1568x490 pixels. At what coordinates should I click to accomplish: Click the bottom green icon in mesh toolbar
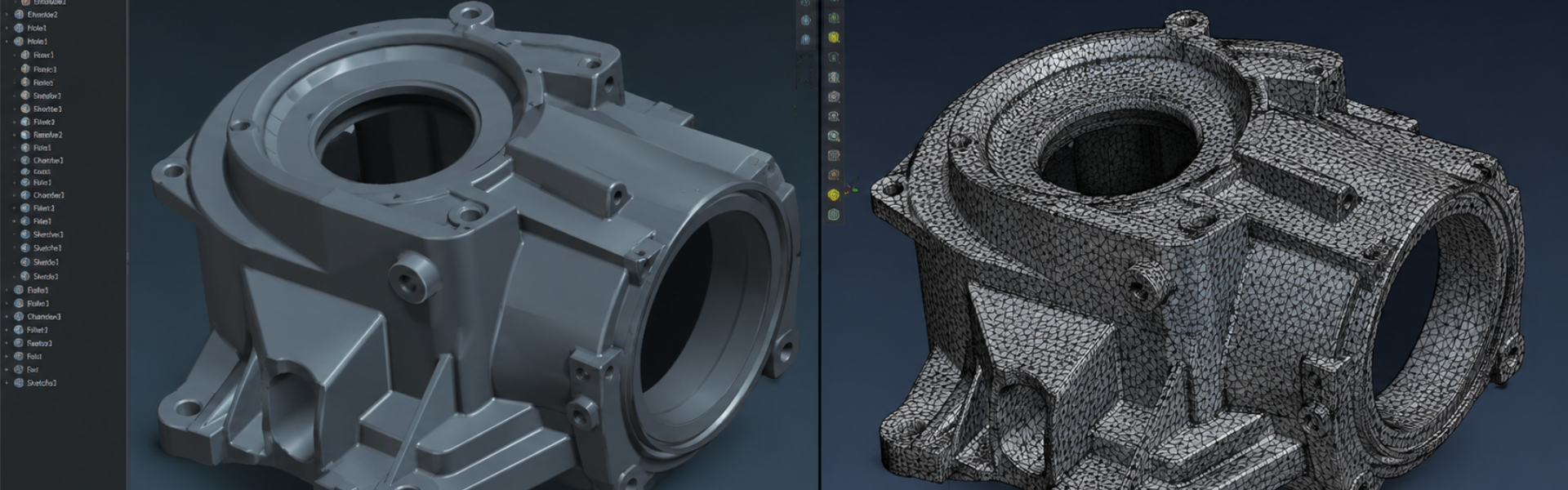point(833,215)
